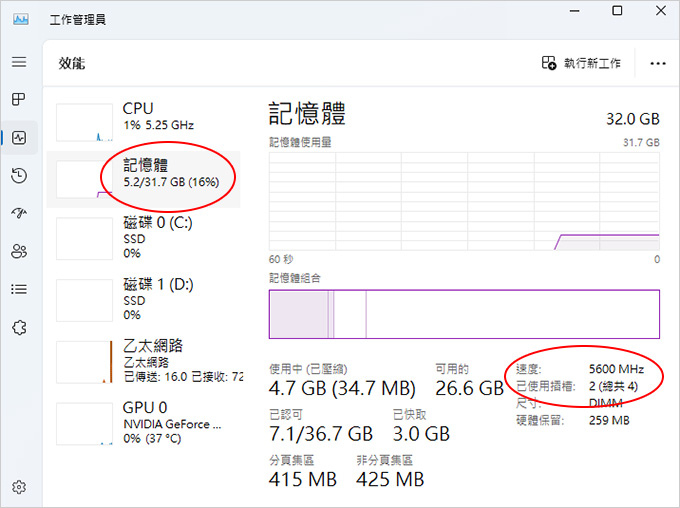
Task: Open the Users page icon
Action: pyautogui.click(x=19, y=251)
